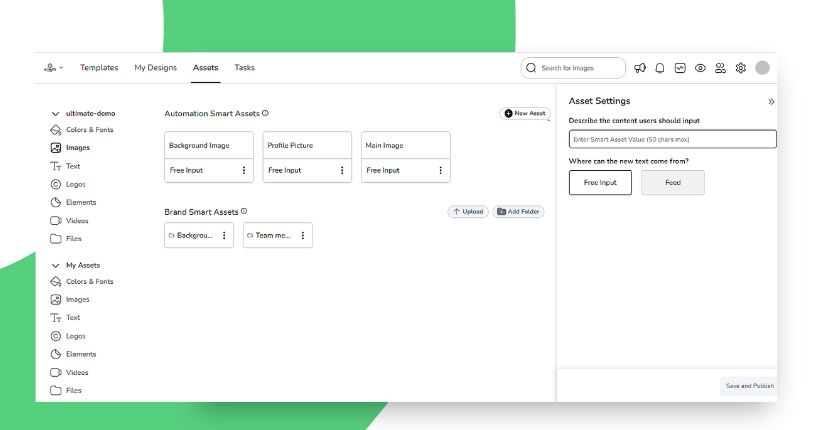Select Feed as the text source

(673, 182)
